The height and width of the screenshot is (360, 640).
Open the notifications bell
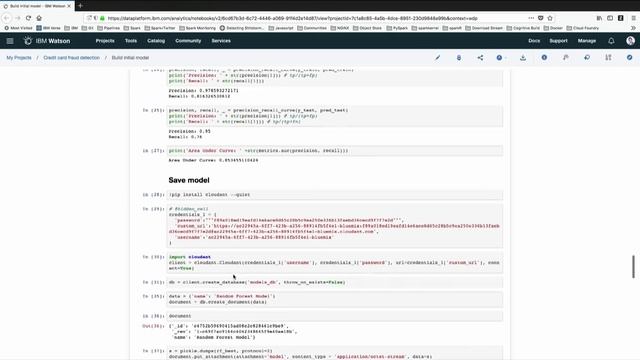click(x=611, y=41)
